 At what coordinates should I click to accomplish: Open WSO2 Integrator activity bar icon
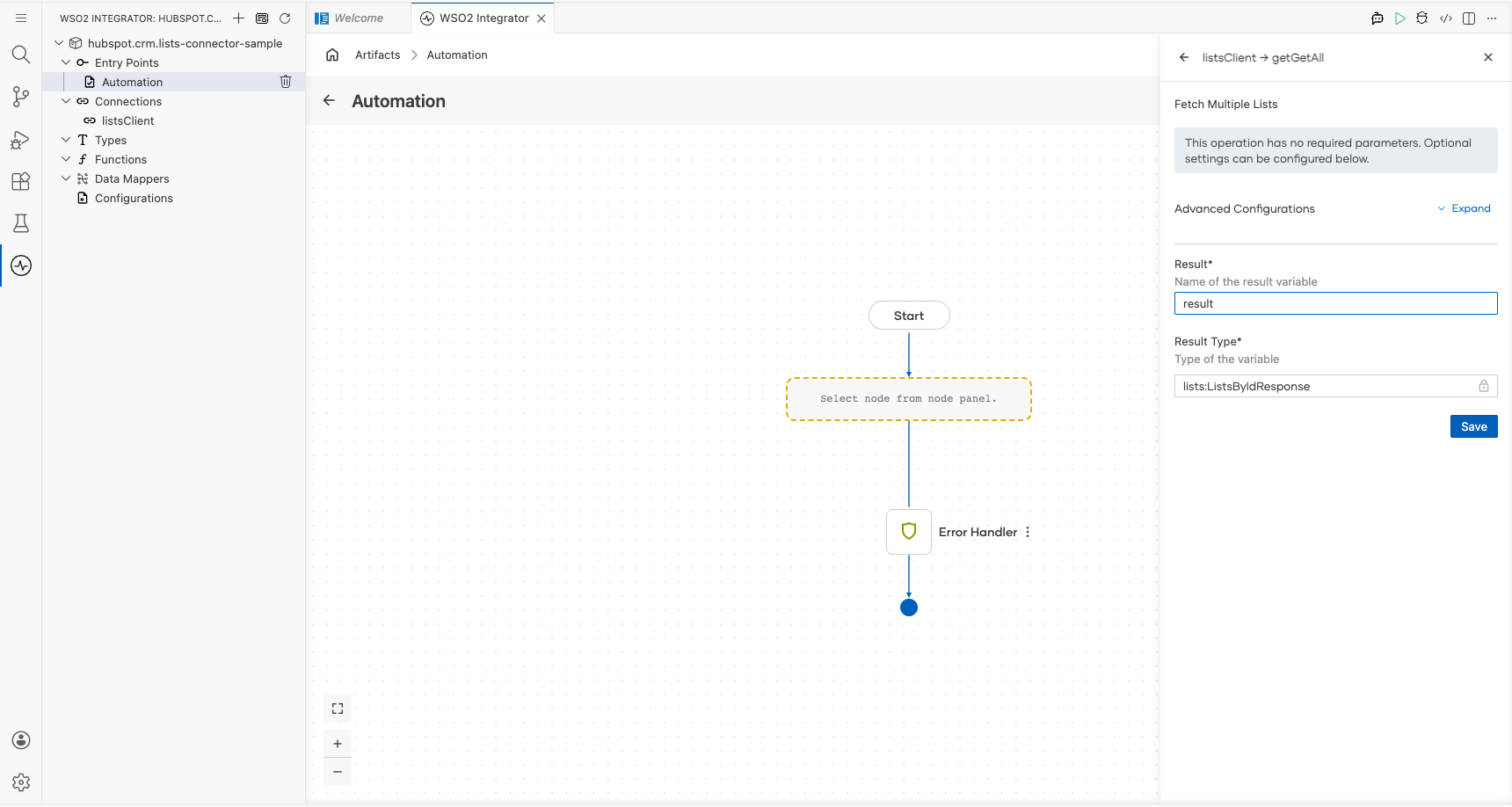[x=21, y=265]
